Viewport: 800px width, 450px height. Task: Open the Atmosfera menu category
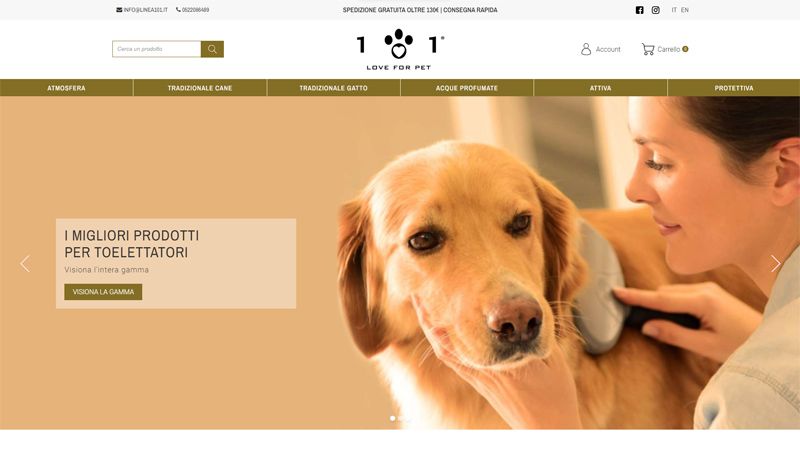[x=66, y=88]
